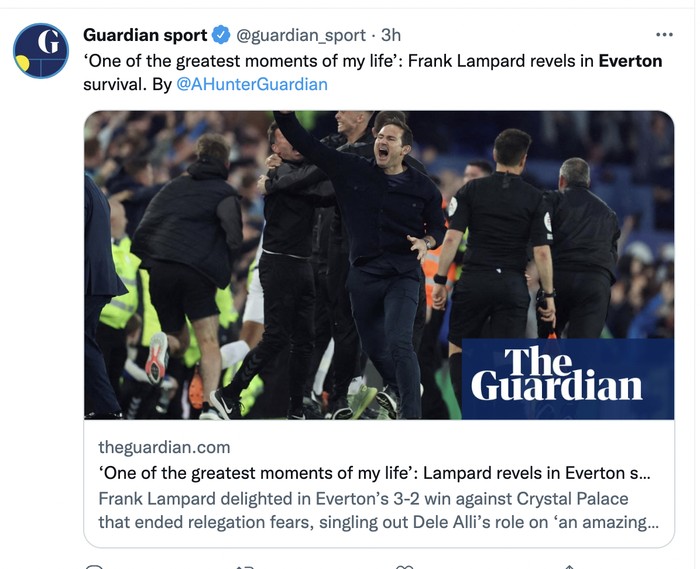This screenshot has height=569, width=700.
Task: Click the @guardian_sport handle
Action: tap(301, 35)
